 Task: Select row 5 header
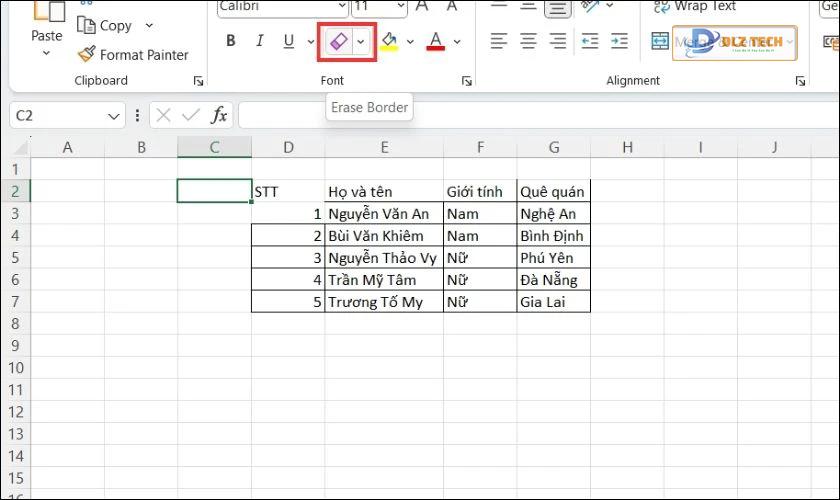tap(15, 258)
